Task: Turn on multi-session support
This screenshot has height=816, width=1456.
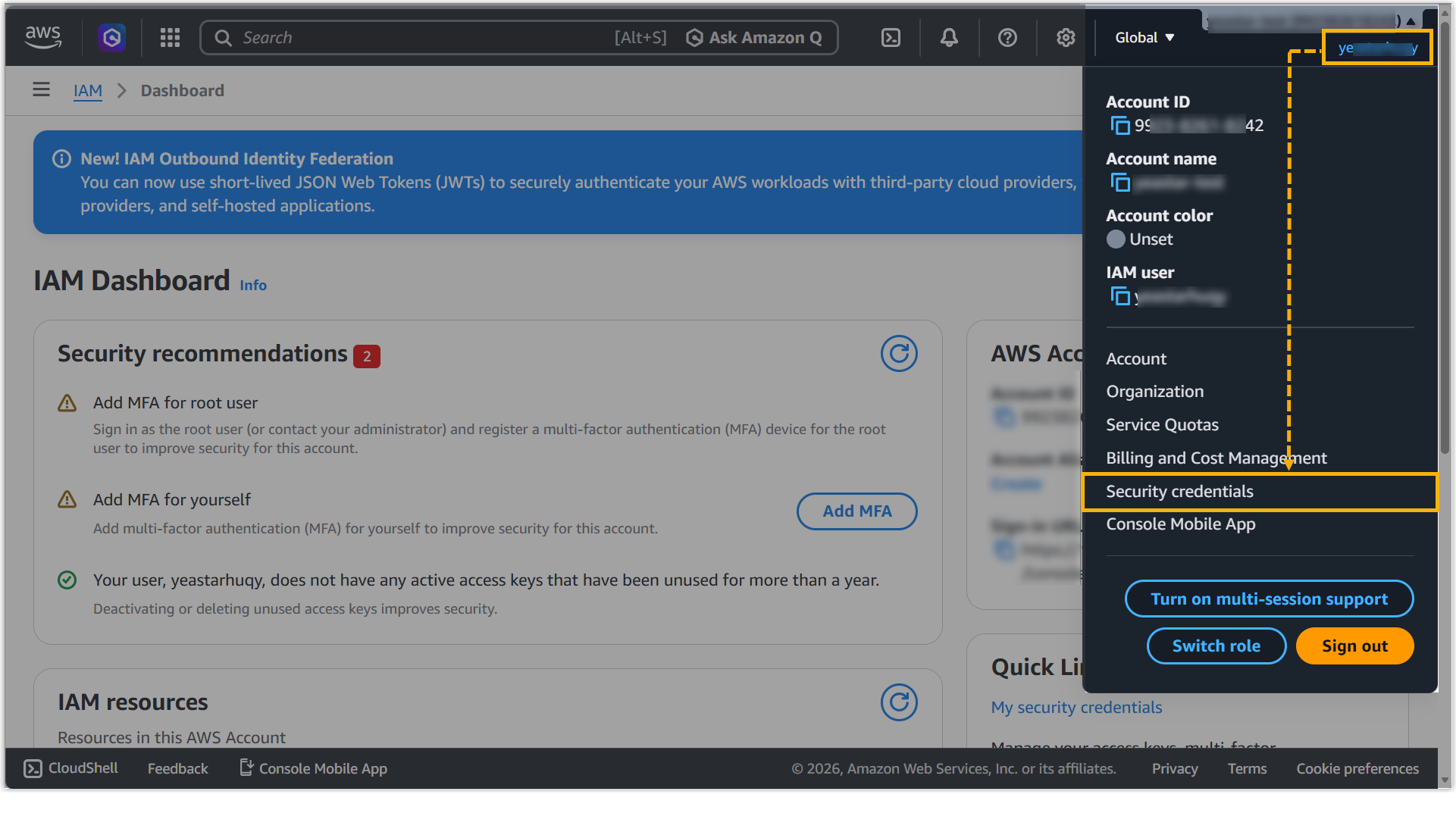Action: (x=1270, y=599)
